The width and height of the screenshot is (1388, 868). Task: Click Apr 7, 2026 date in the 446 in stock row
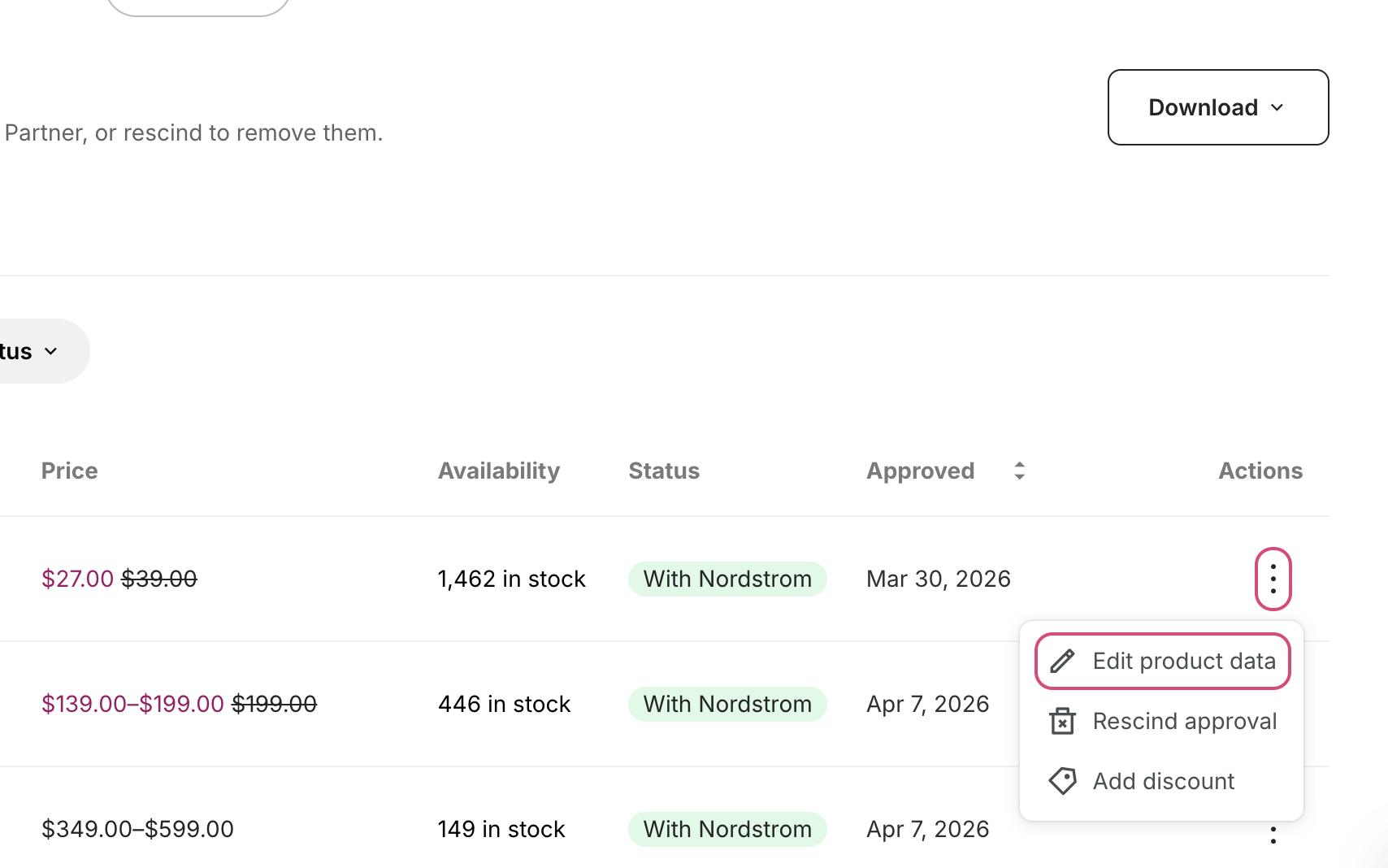point(928,704)
